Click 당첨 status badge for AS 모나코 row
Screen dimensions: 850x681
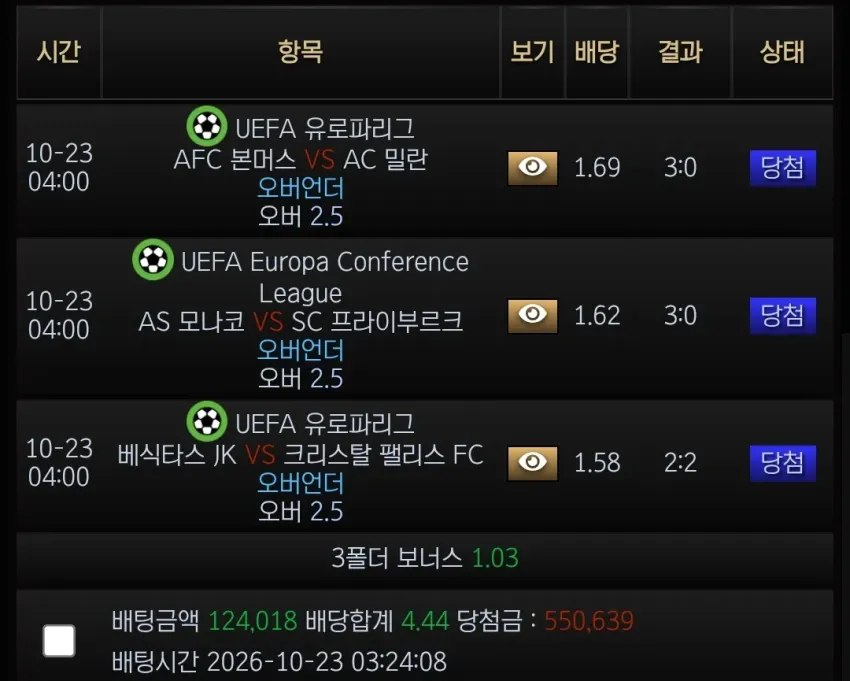(782, 316)
